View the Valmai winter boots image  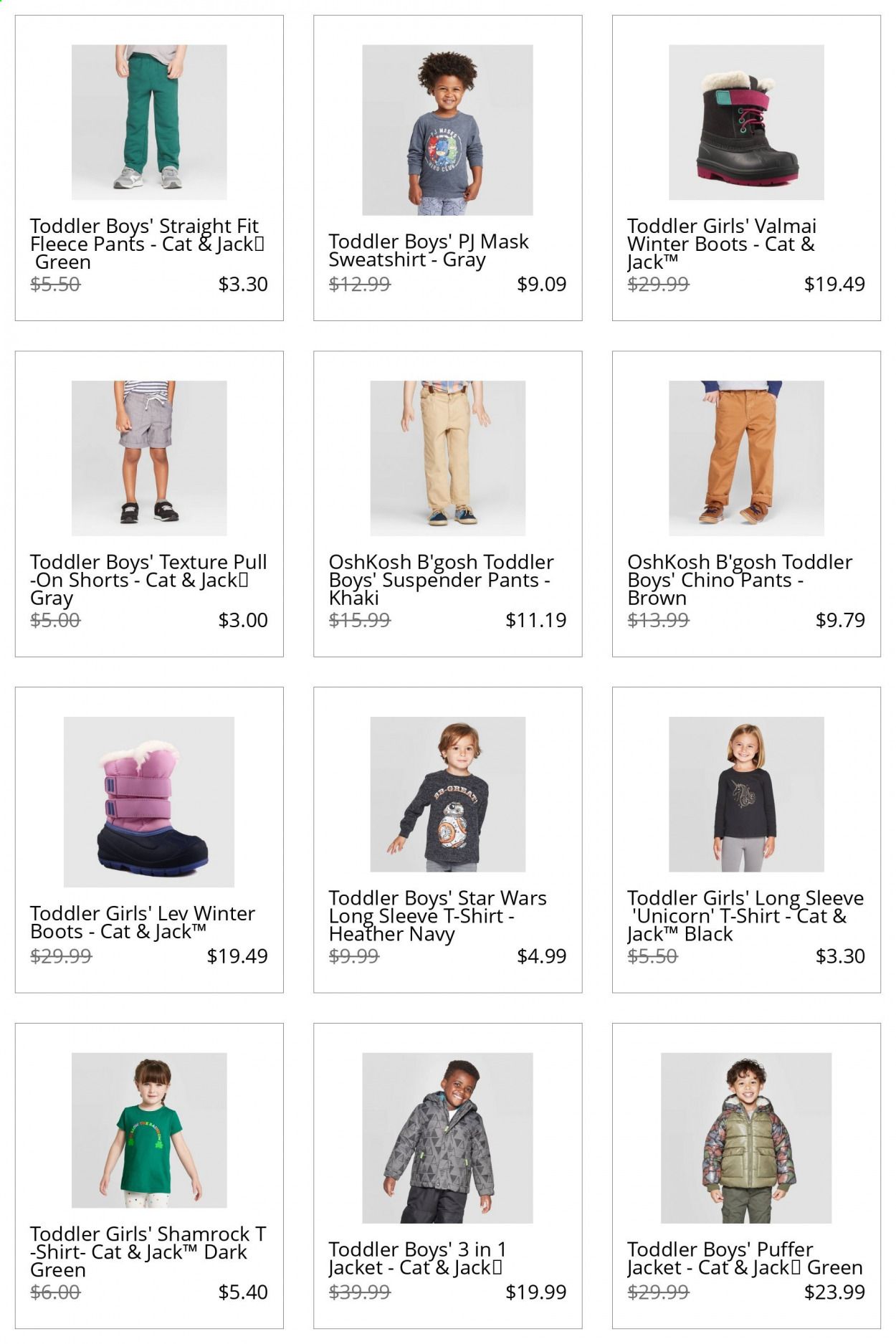point(746,122)
